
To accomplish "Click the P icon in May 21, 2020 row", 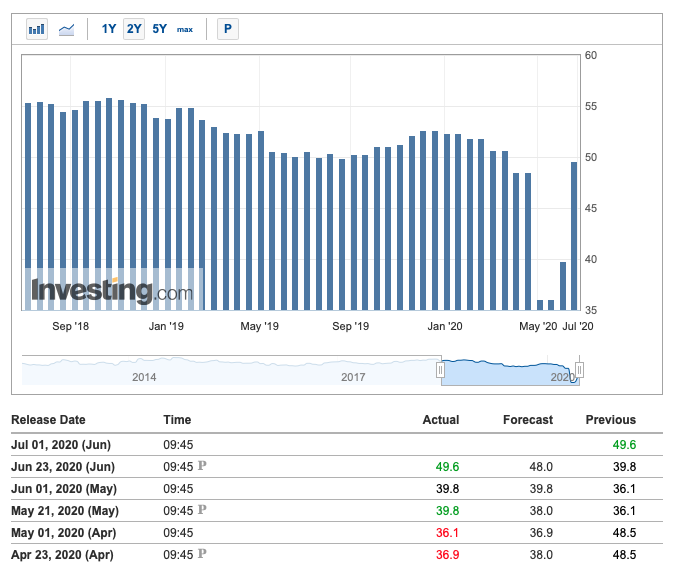I will (202, 510).
